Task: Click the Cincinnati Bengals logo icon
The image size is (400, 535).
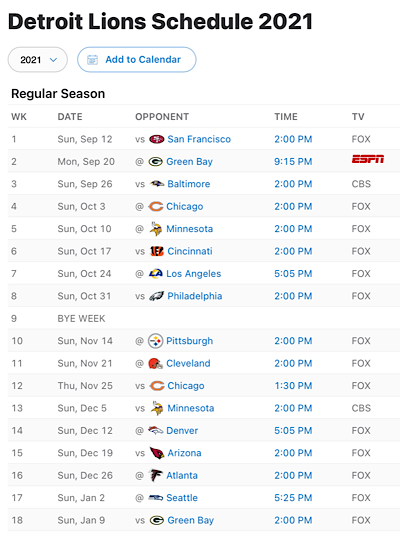Action: [157, 251]
